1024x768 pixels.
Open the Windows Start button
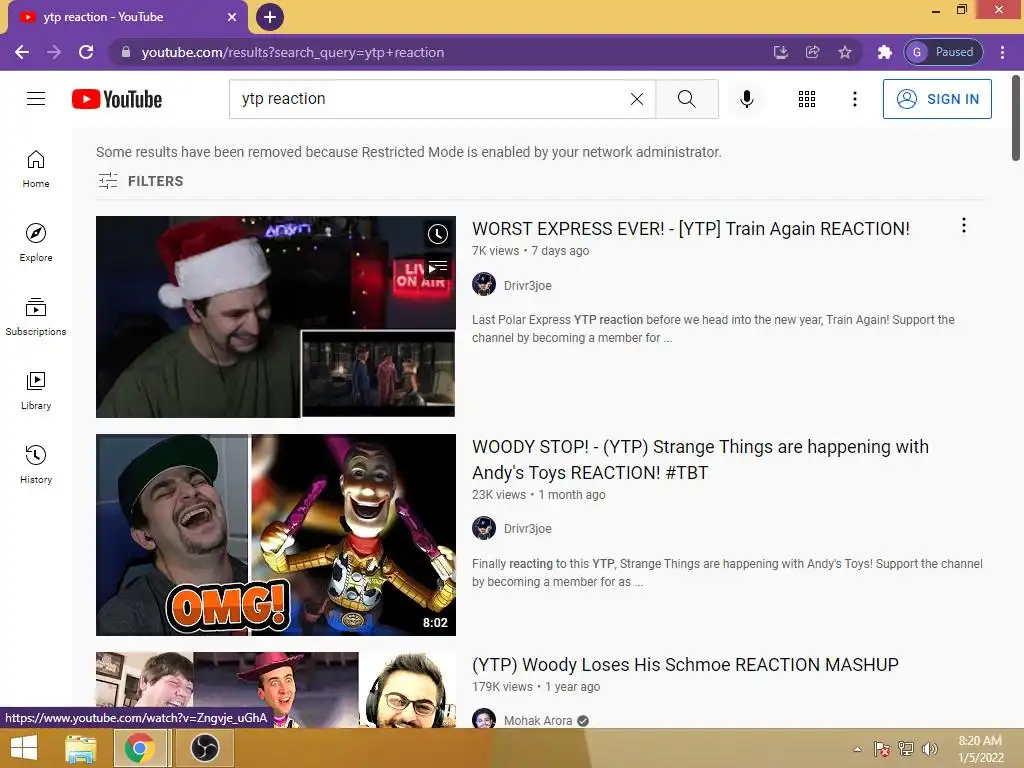pyautogui.click(x=24, y=748)
